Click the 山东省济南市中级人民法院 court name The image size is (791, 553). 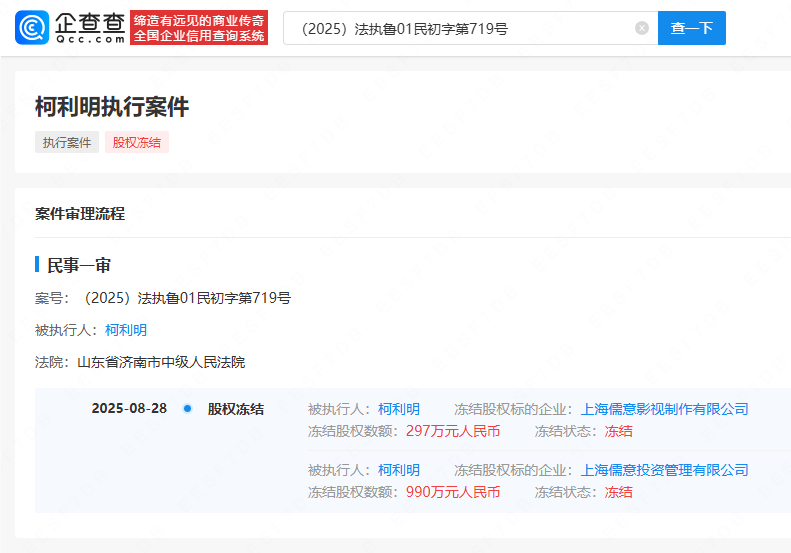(161, 362)
